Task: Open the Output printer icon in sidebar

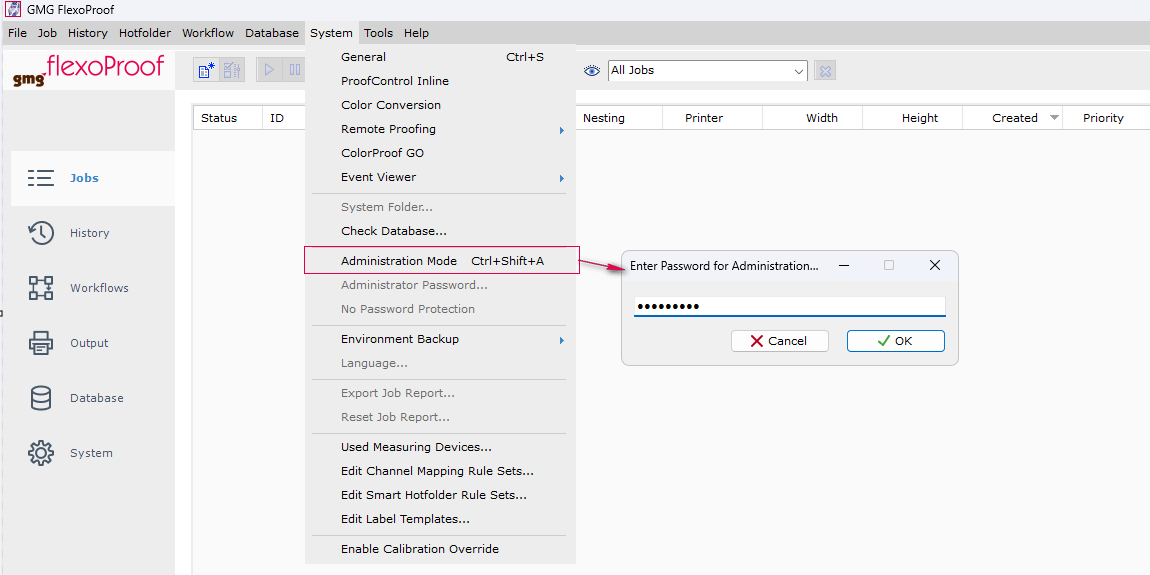Action: click(41, 343)
